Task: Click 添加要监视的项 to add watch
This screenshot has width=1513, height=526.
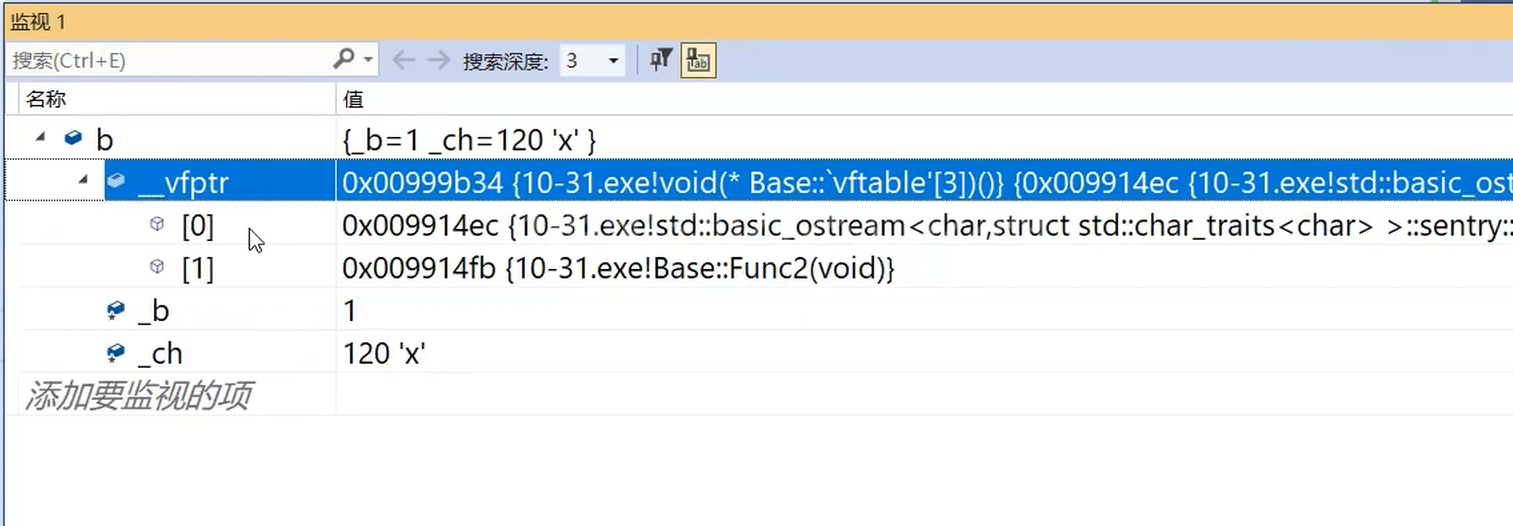Action: 137,396
